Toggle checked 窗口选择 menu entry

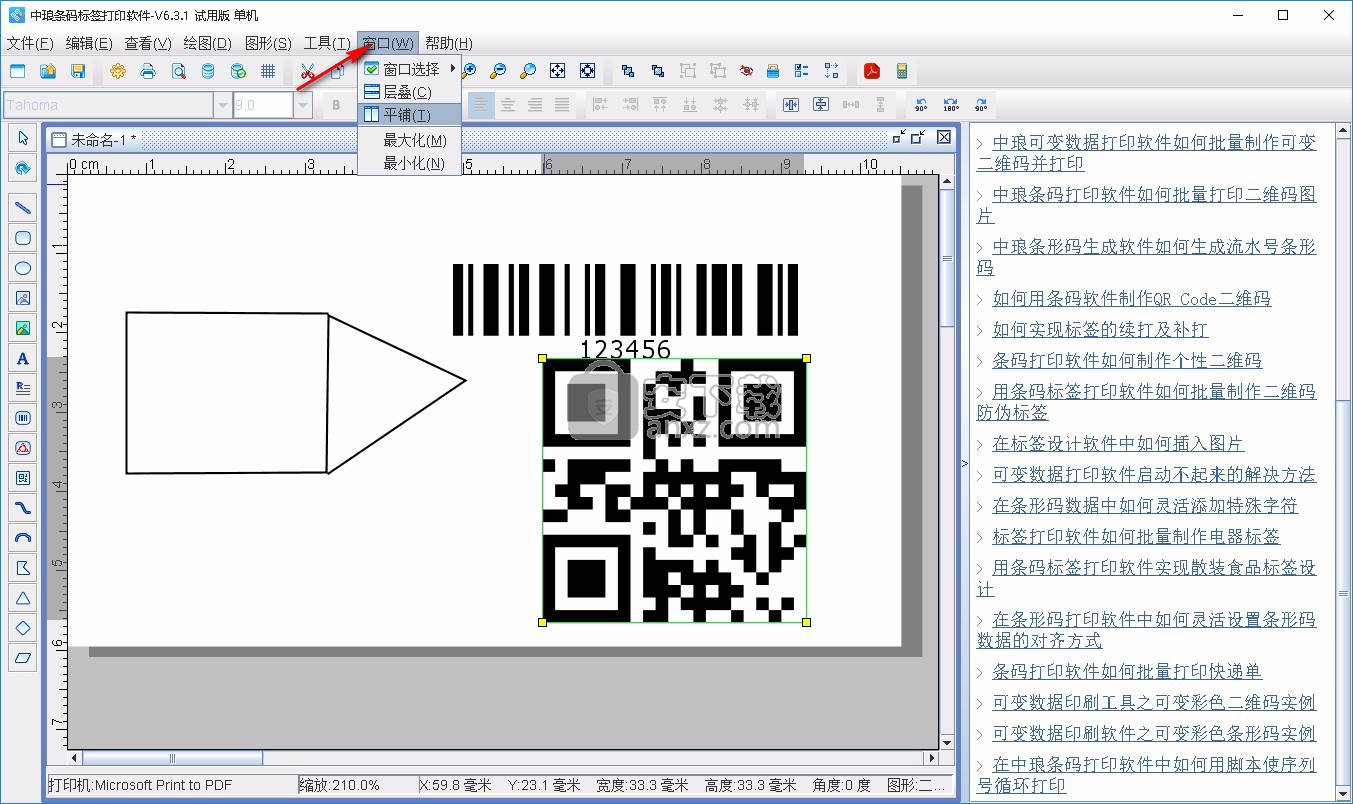409,69
